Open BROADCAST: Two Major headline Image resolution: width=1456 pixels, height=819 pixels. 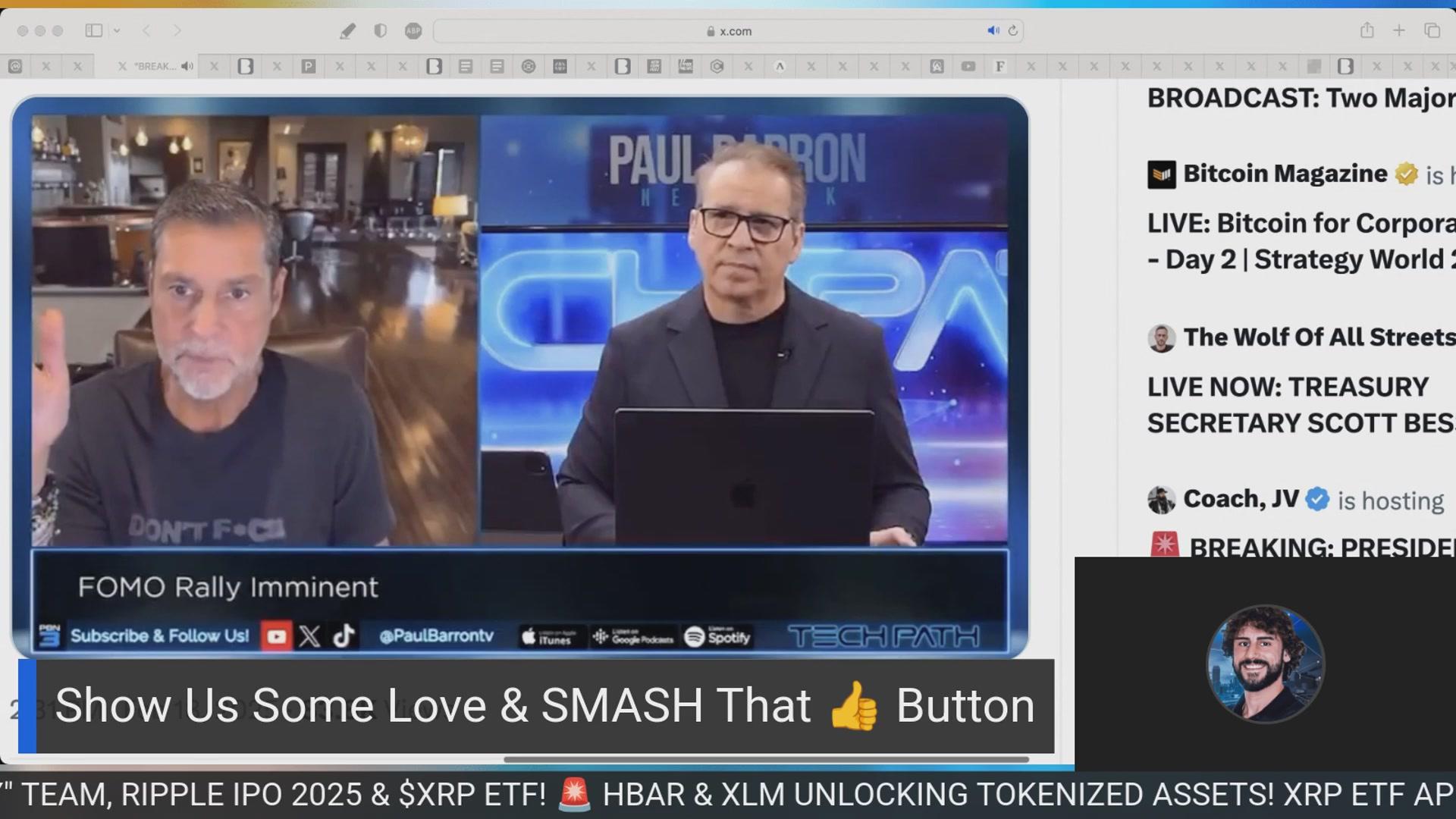point(1301,98)
